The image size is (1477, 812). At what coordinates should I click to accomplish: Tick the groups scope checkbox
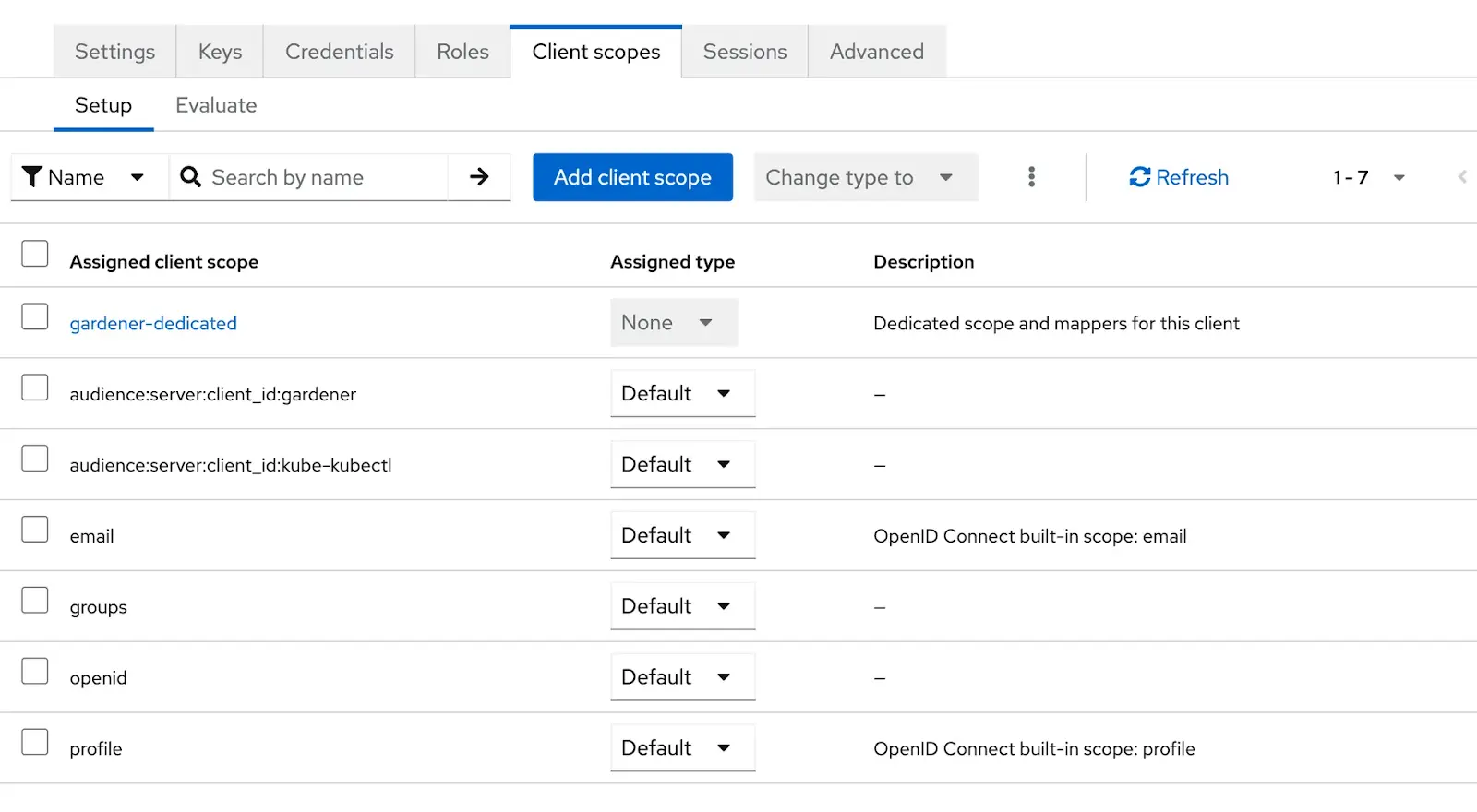[35, 601]
